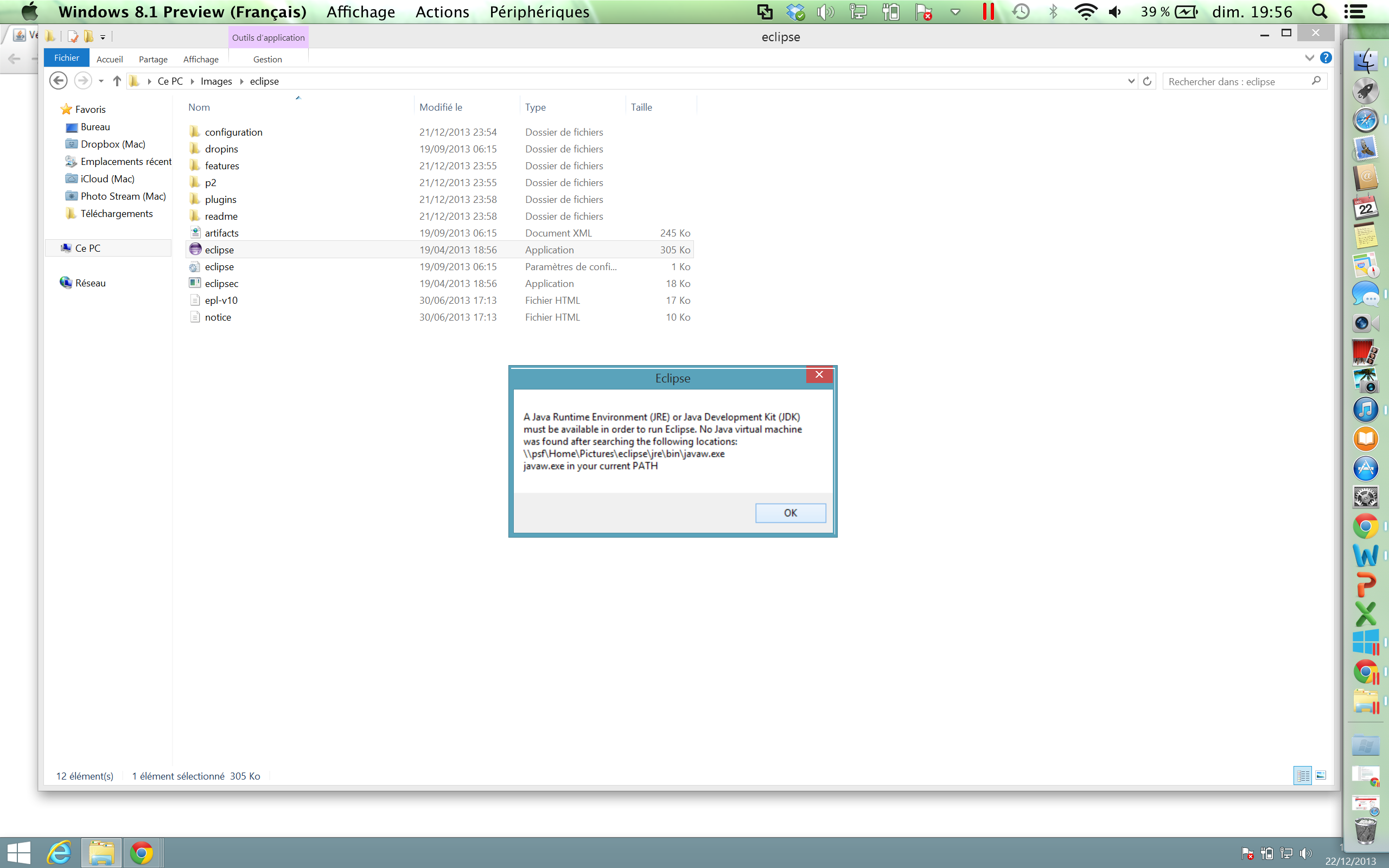
Task: Select the artifacts XML document icon
Action: click(195, 233)
